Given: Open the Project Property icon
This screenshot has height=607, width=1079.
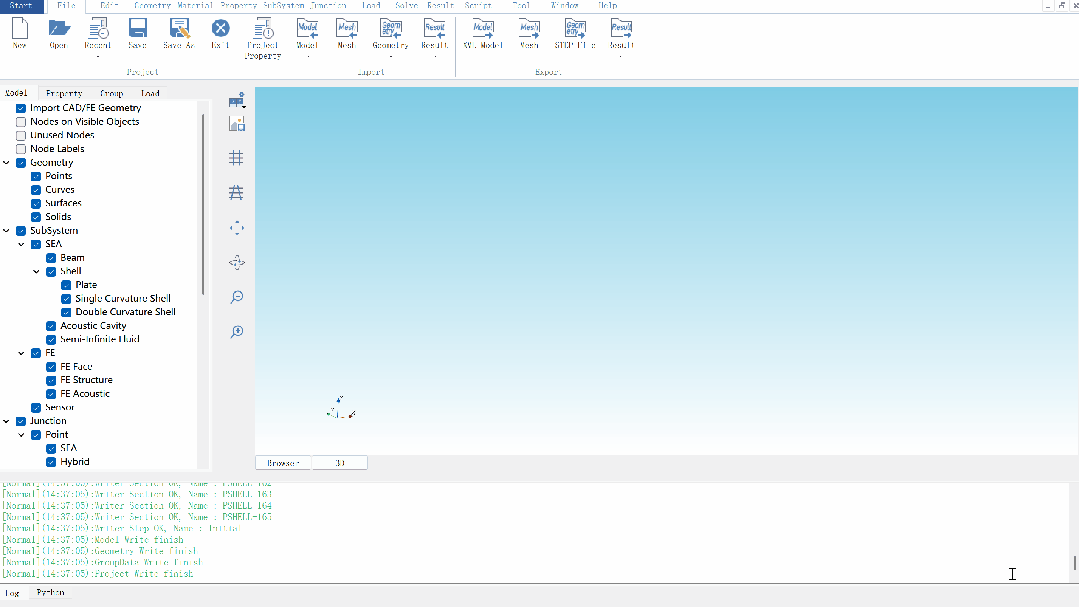Looking at the screenshot, I should (x=264, y=28).
